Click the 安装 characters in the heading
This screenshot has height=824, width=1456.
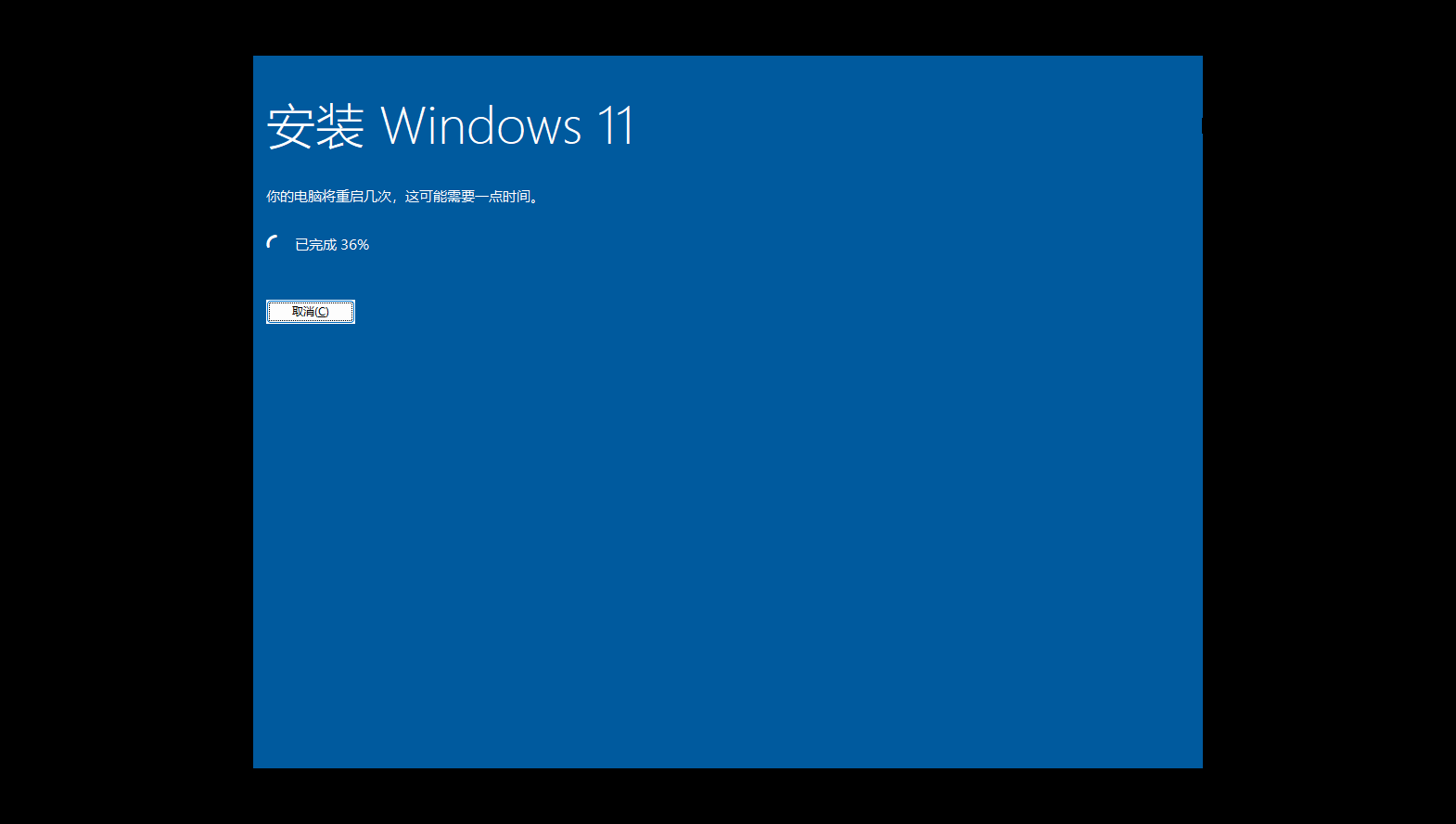(x=315, y=126)
